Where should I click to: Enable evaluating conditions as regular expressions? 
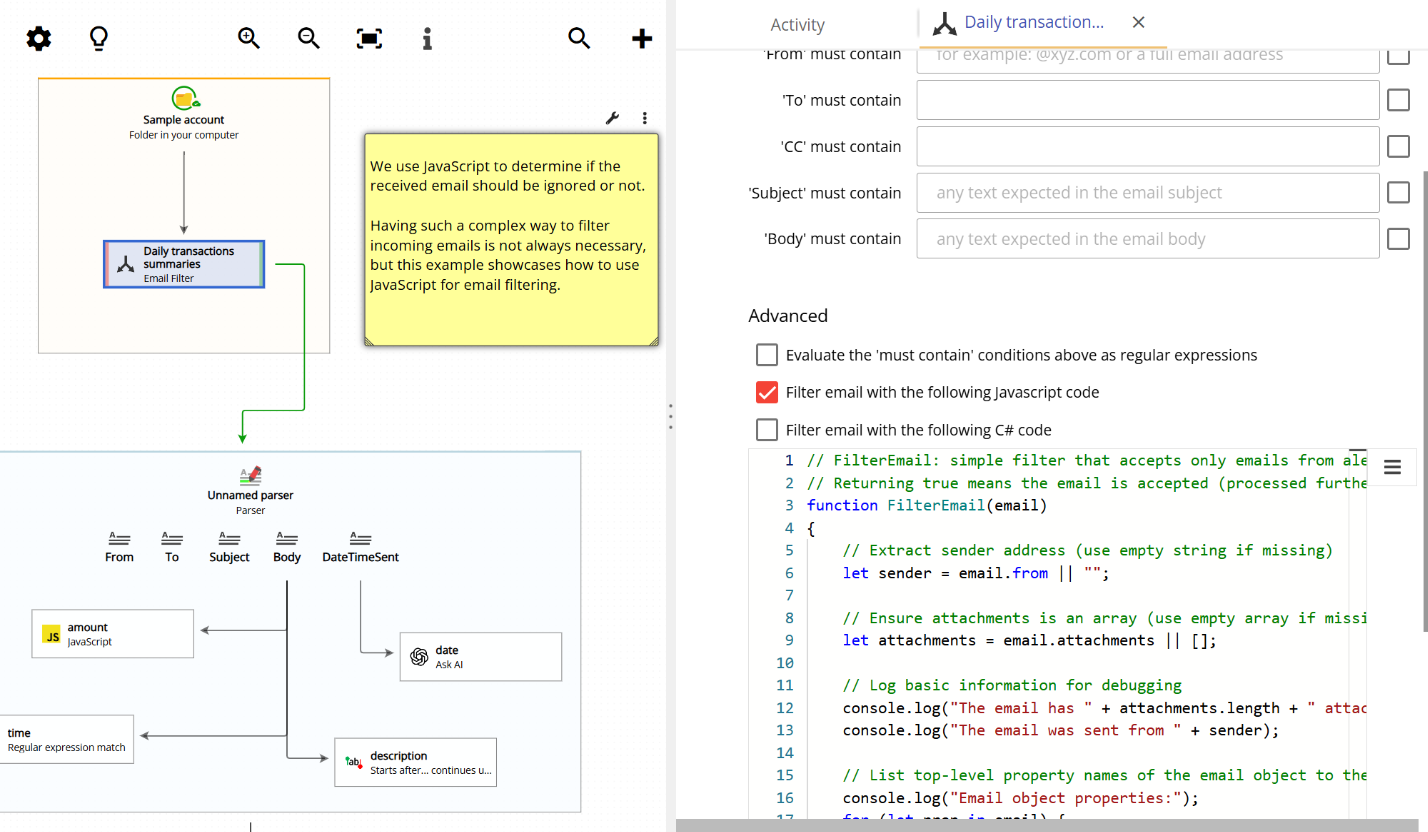pyautogui.click(x=766, y=354)
